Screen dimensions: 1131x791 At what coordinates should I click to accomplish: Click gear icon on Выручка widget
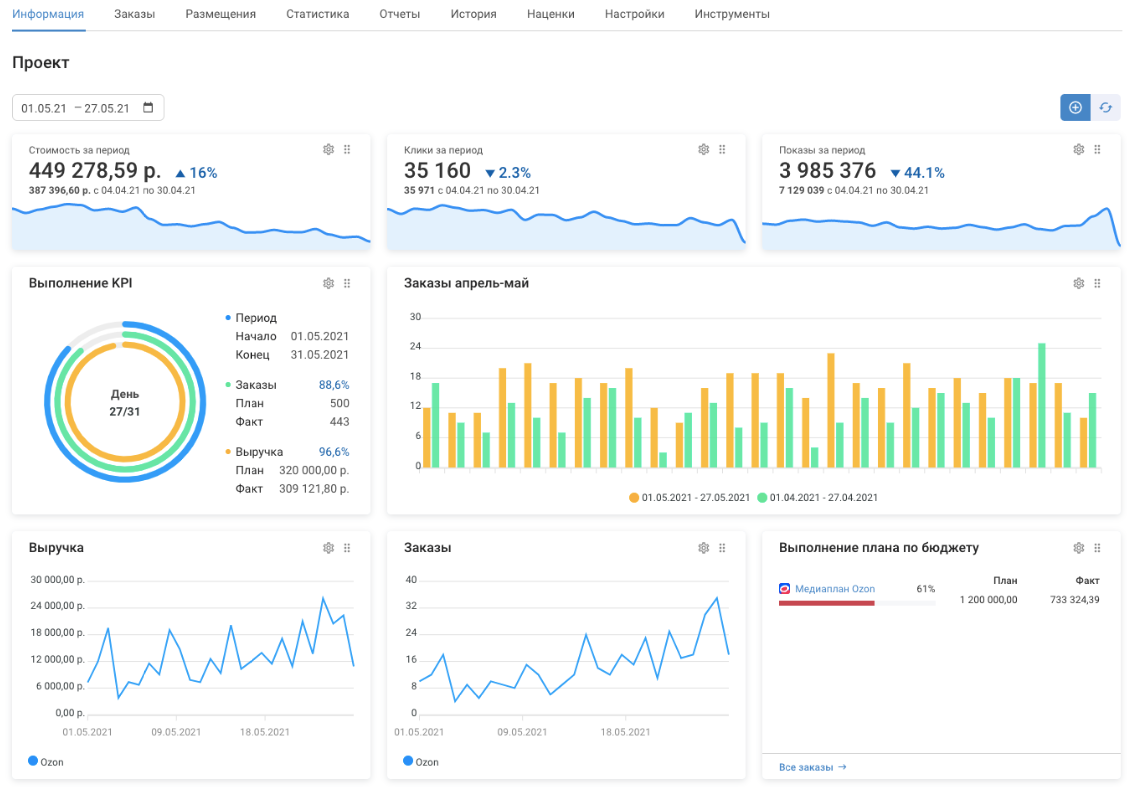click(328, 548)
